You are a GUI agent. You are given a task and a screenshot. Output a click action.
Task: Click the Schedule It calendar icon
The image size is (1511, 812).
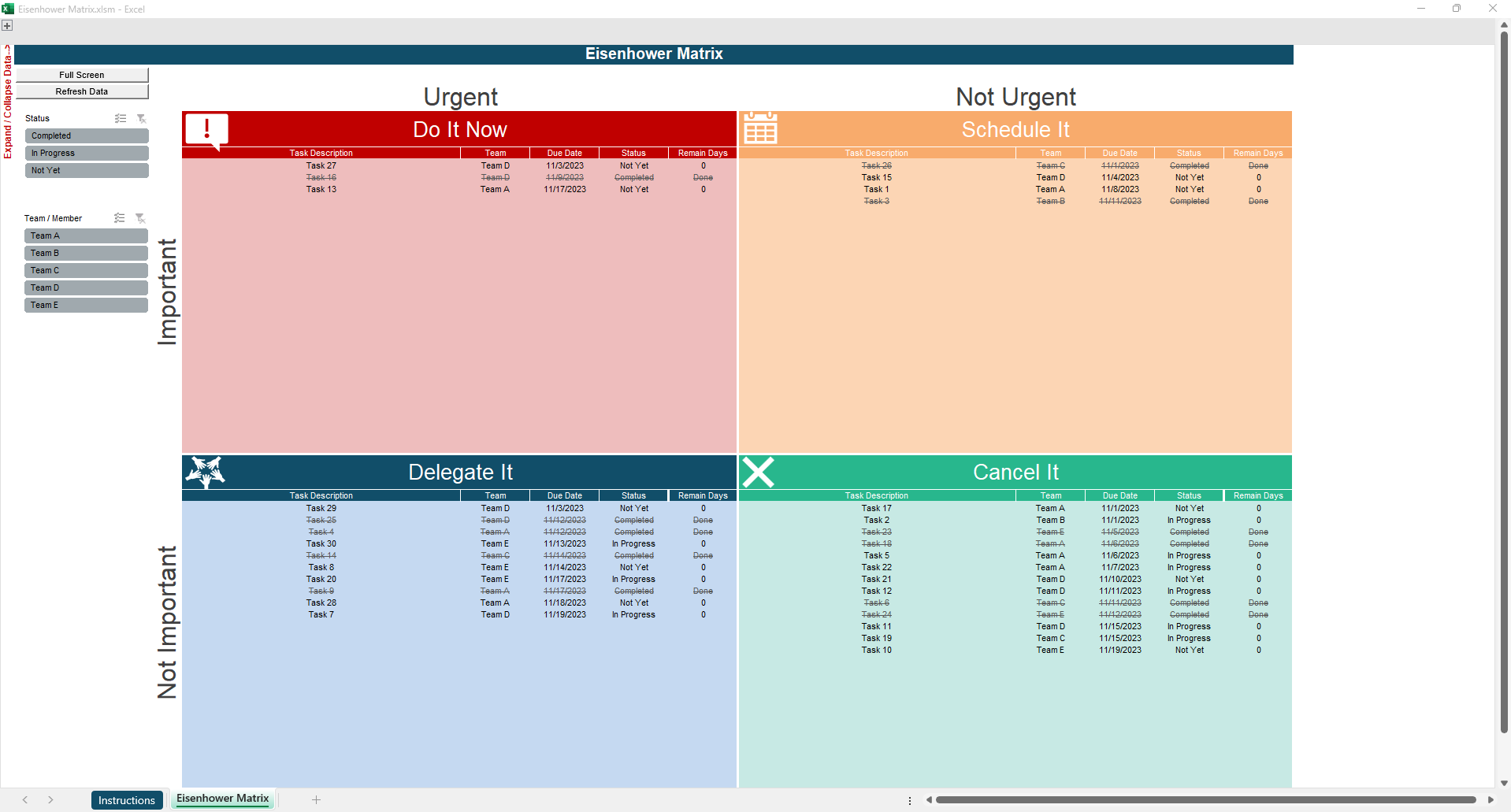[760, 128]
